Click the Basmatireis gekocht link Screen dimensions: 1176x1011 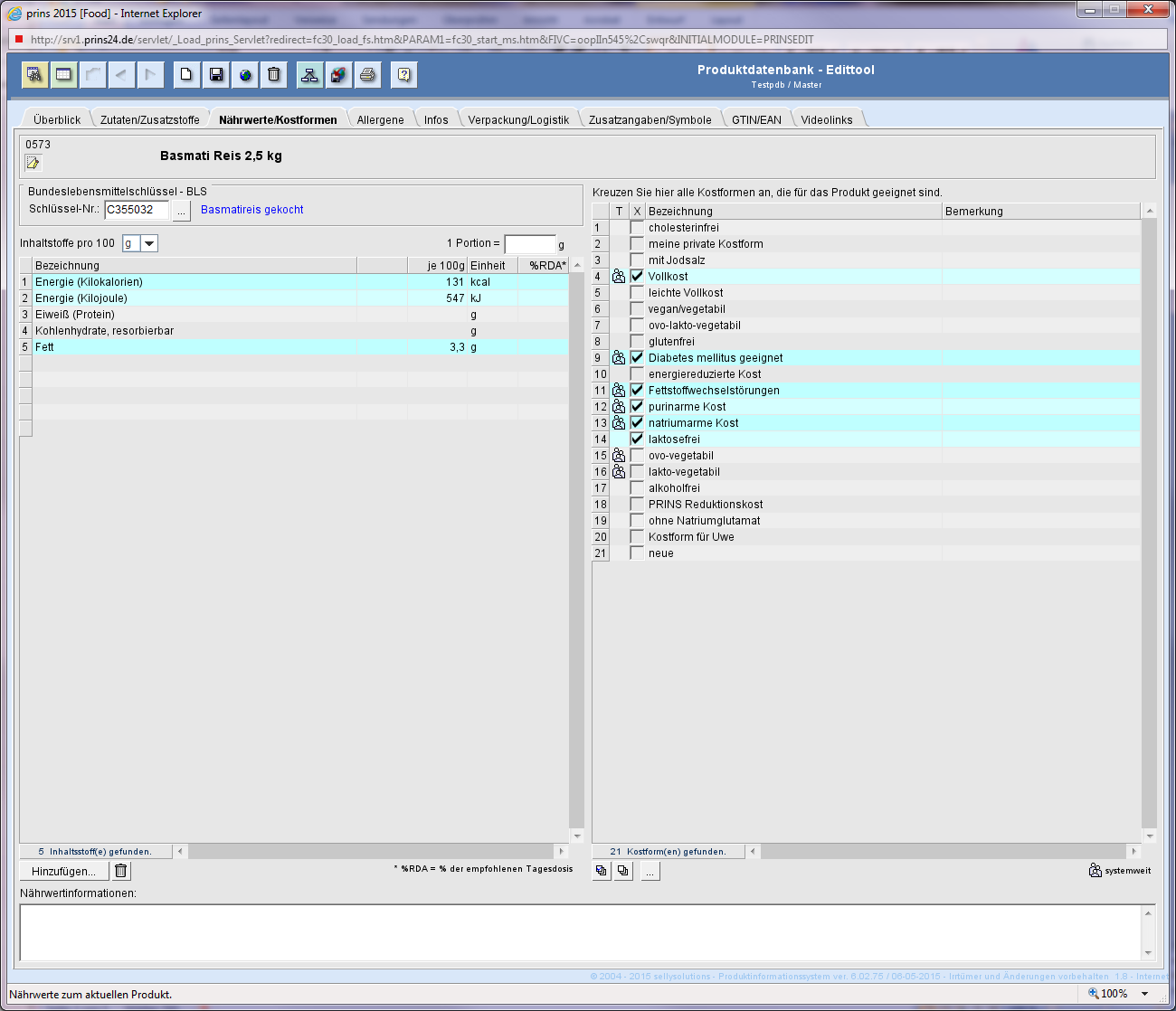pos(251,210)
